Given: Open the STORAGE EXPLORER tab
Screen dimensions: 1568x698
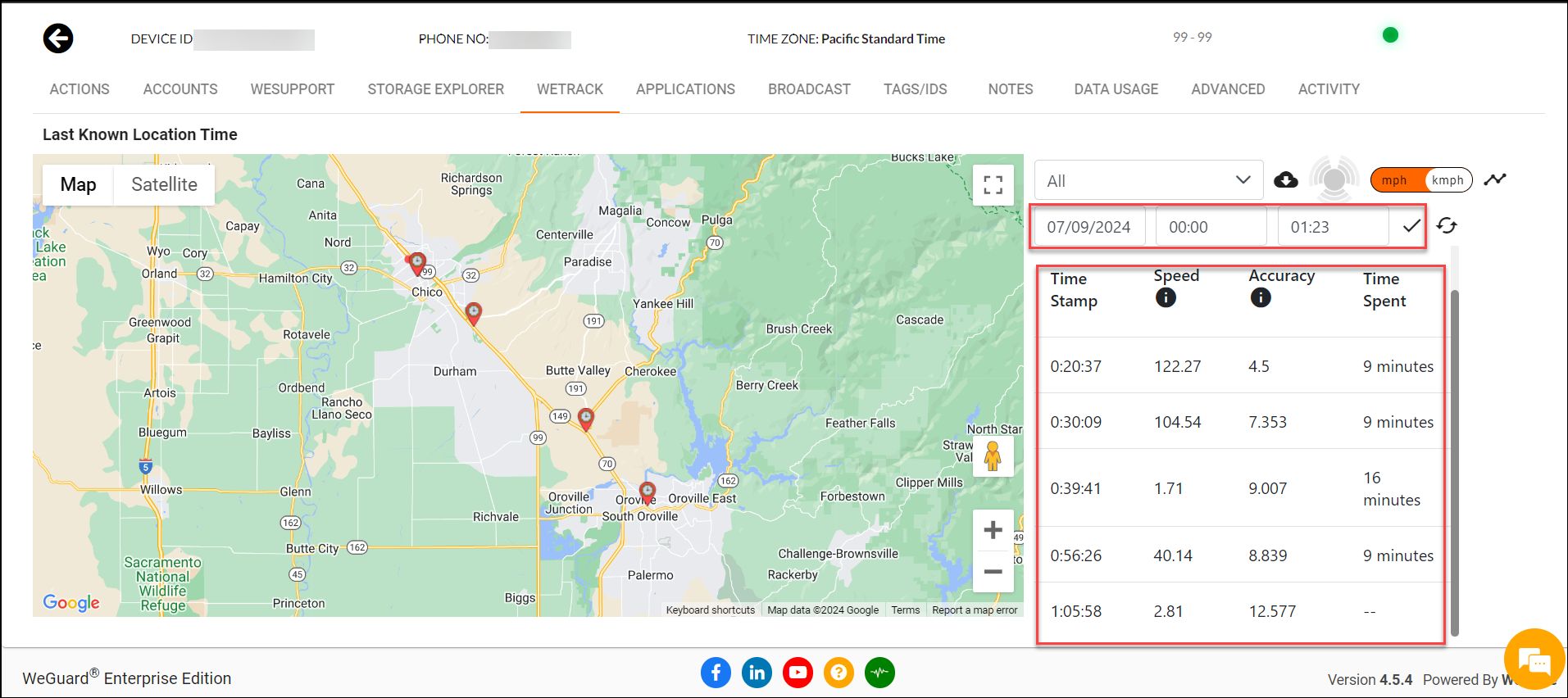Looking at the screenshot, I should point(435,89).
